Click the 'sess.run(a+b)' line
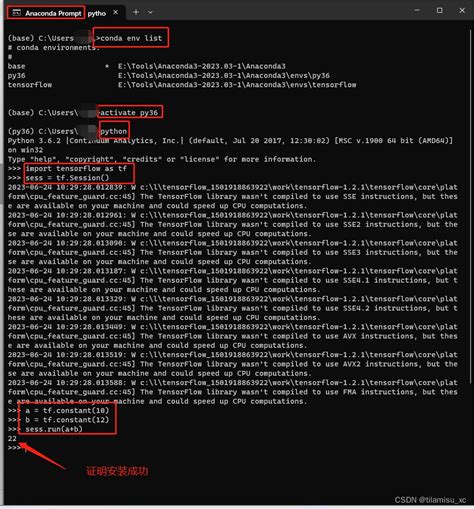Screen dimensions: 474x509 pos(54,429)
